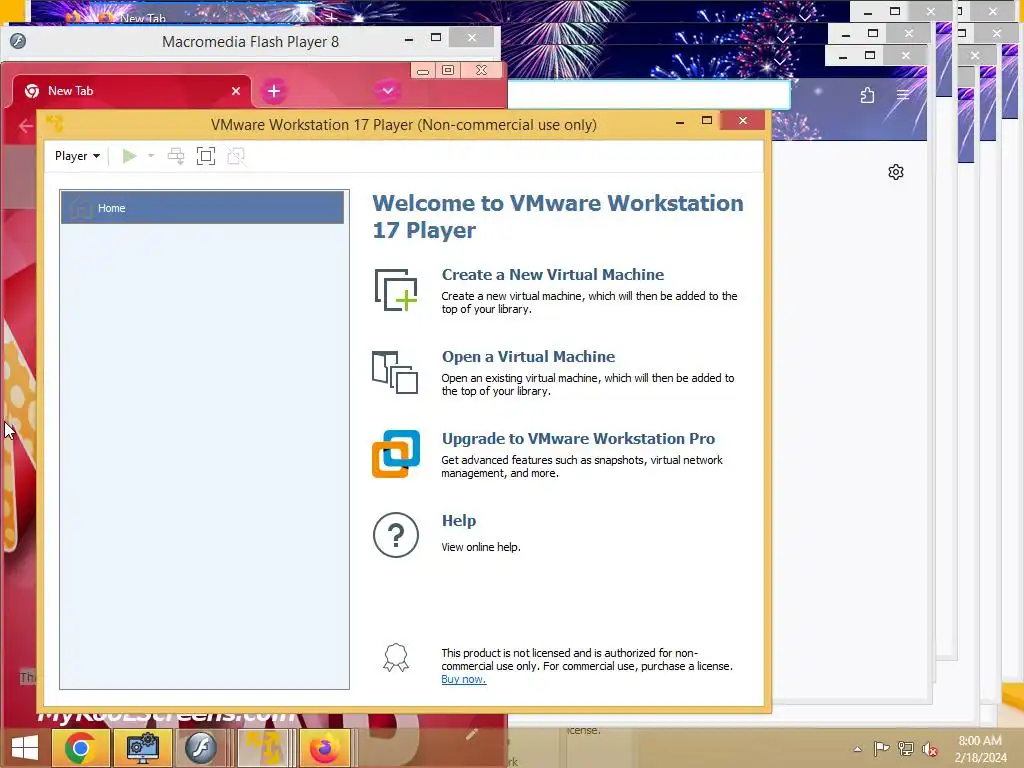Click the browser back arrow
Screen dimensions: 1024x768
pos(25,126)
